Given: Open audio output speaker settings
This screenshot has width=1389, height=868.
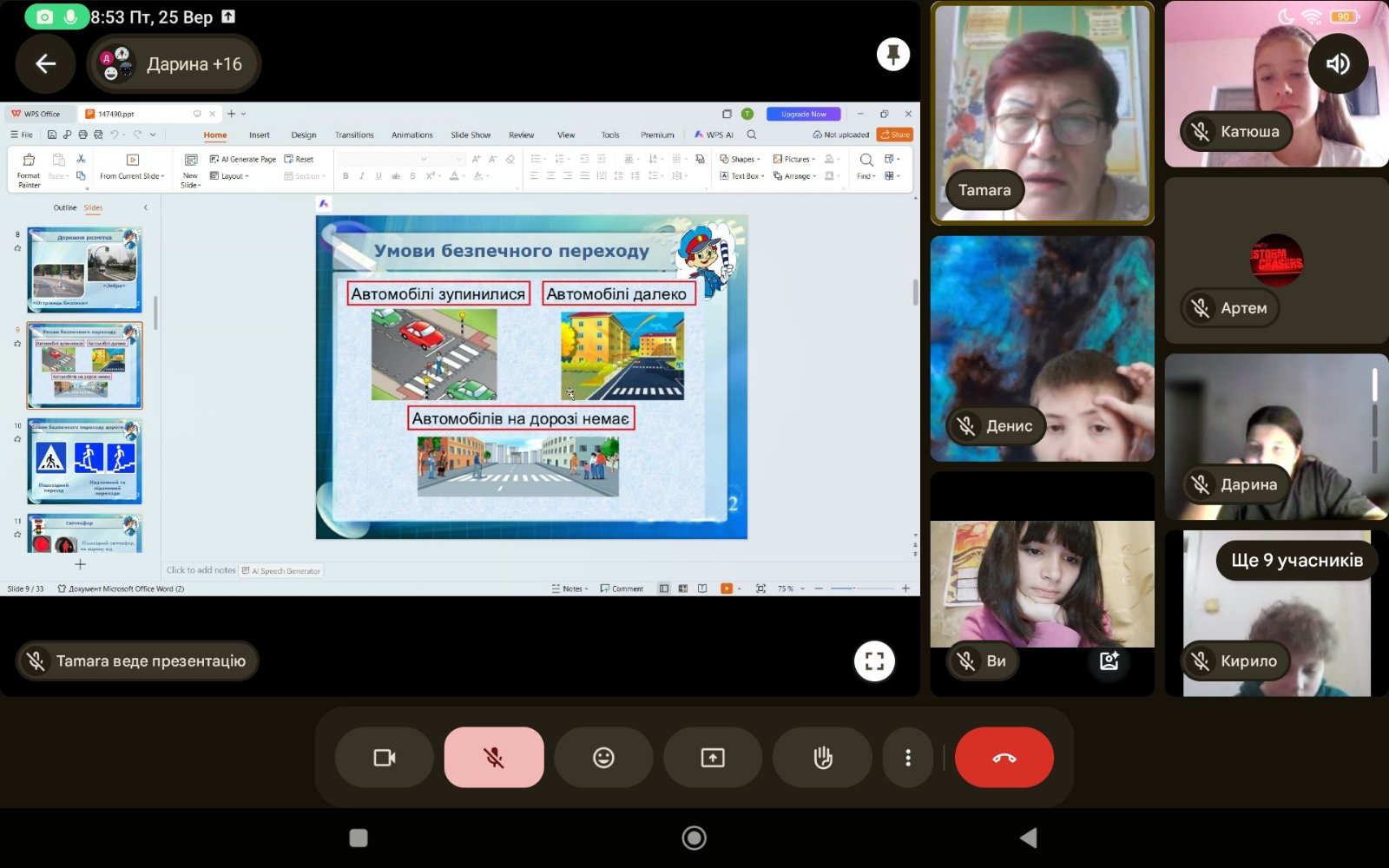Looking at the screenshot, I should tap(1338, 63).
